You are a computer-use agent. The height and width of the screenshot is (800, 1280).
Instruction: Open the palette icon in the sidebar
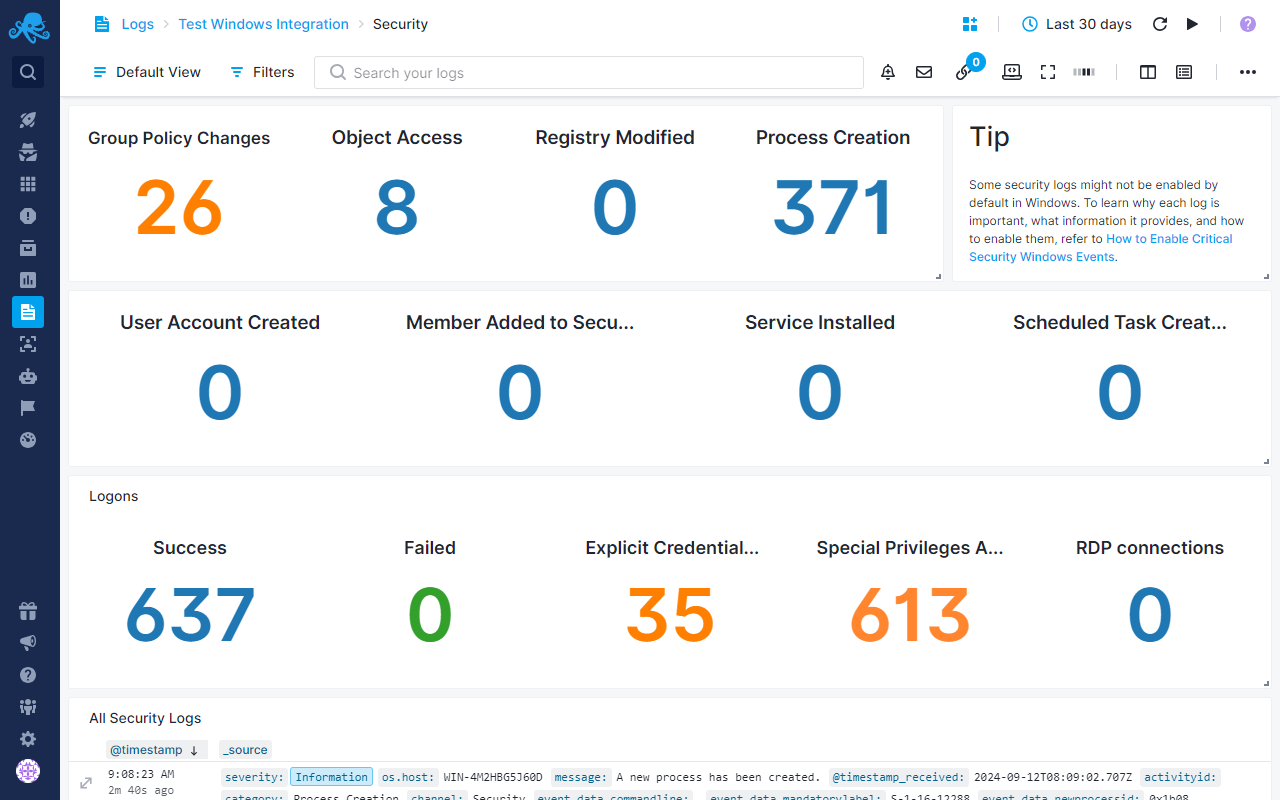[x=28, y=440]
